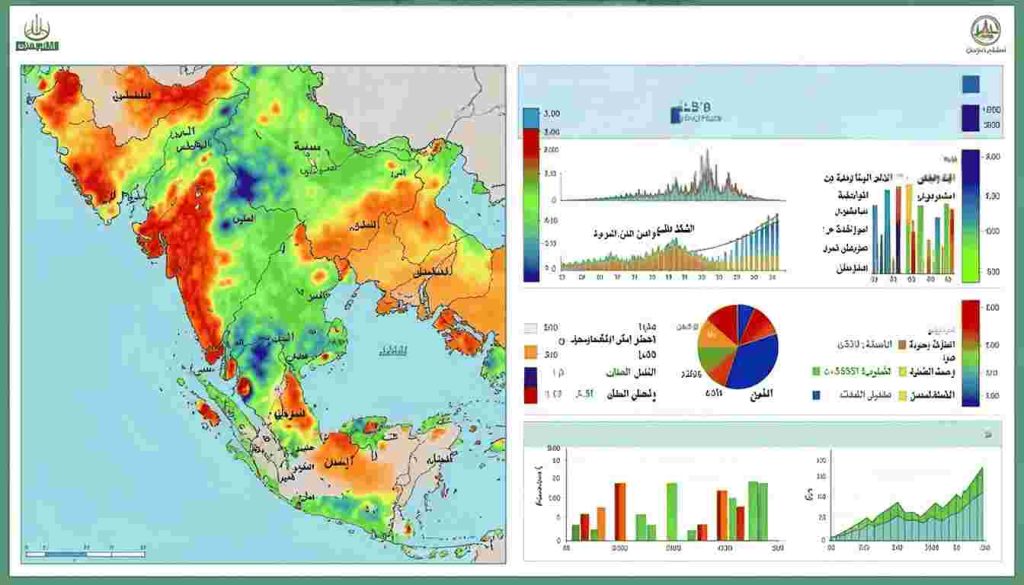
Task: Click the circular emblem logo at top-right
Action: [x=988, y=34]
